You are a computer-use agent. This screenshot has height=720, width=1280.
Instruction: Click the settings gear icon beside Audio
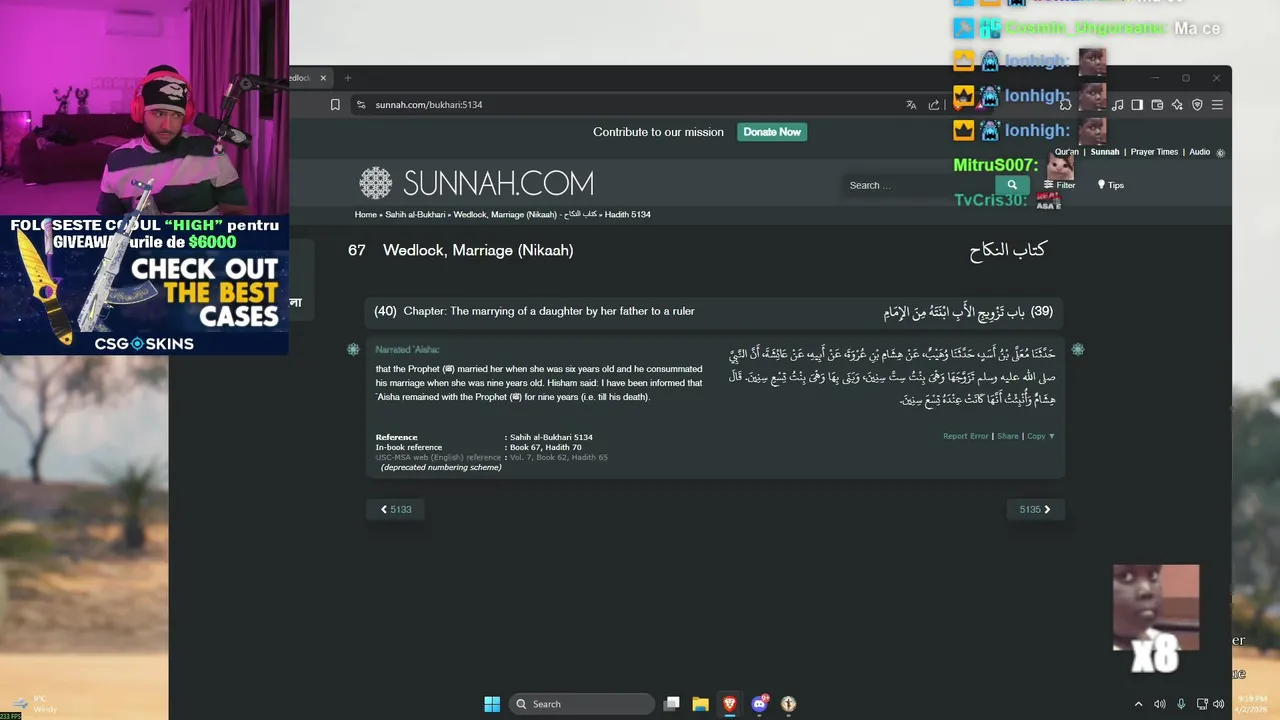1220,153
